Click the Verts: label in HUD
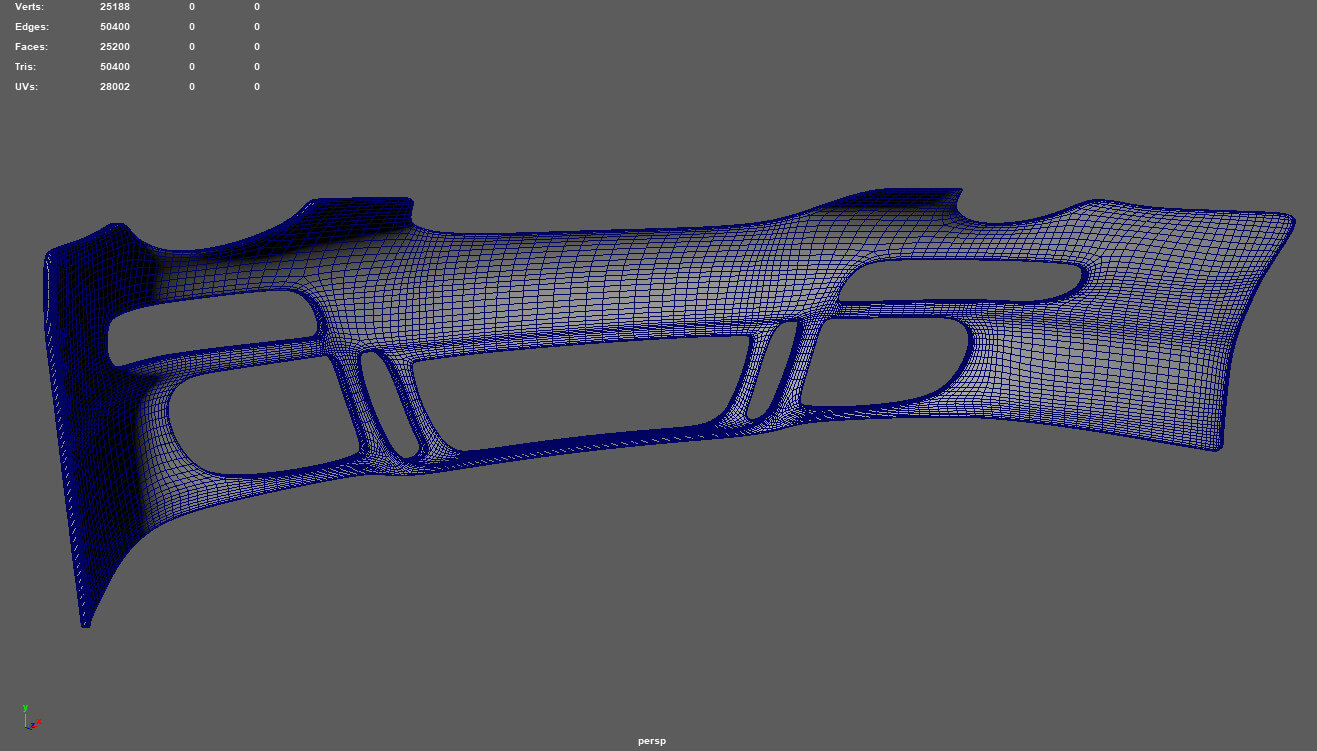1317x751 pixels. (29, 7)
